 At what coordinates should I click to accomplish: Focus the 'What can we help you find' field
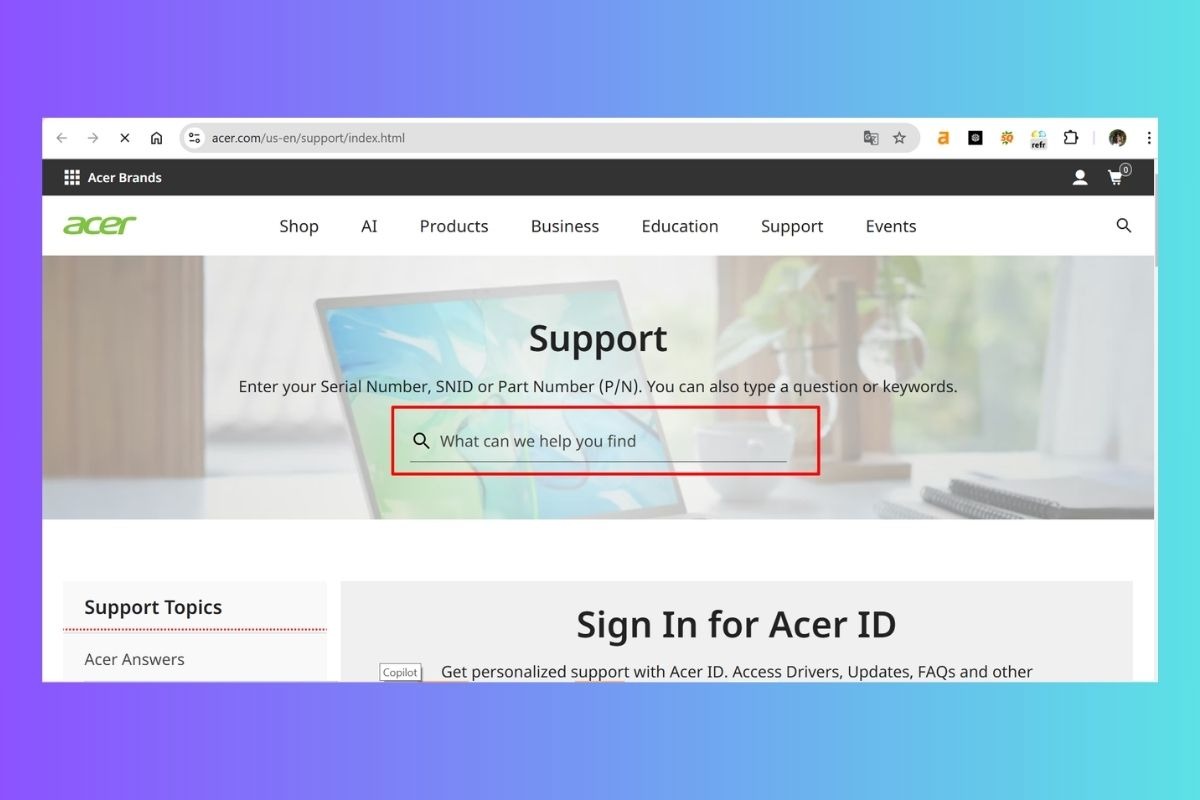point(598,441)
